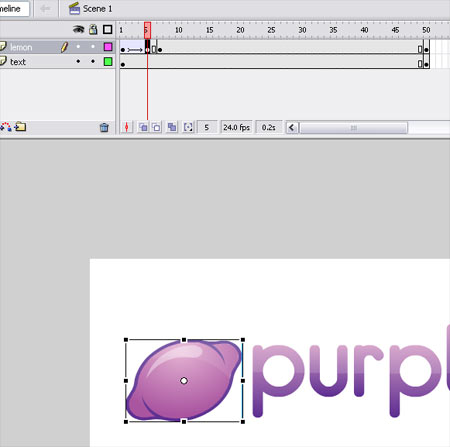Screen dimensions: 450x447
Task: Click timeline scrollbar left arrow
Action: 292,128
